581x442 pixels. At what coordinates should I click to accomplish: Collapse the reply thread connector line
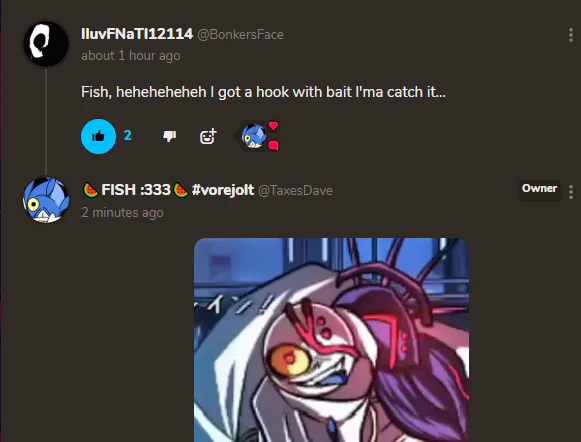pos(46,122)
